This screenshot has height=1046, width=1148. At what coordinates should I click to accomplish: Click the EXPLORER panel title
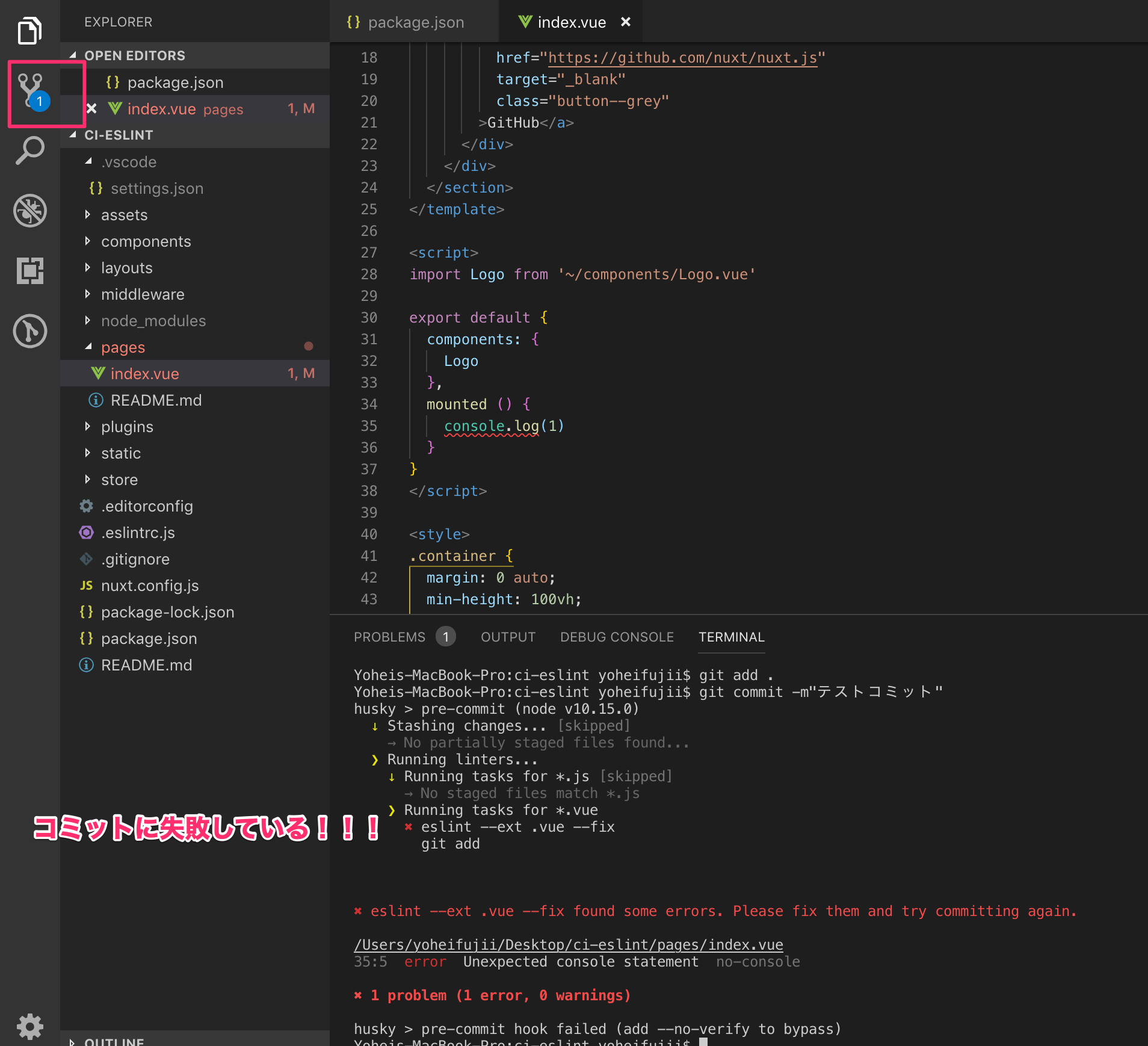(118, 22)
